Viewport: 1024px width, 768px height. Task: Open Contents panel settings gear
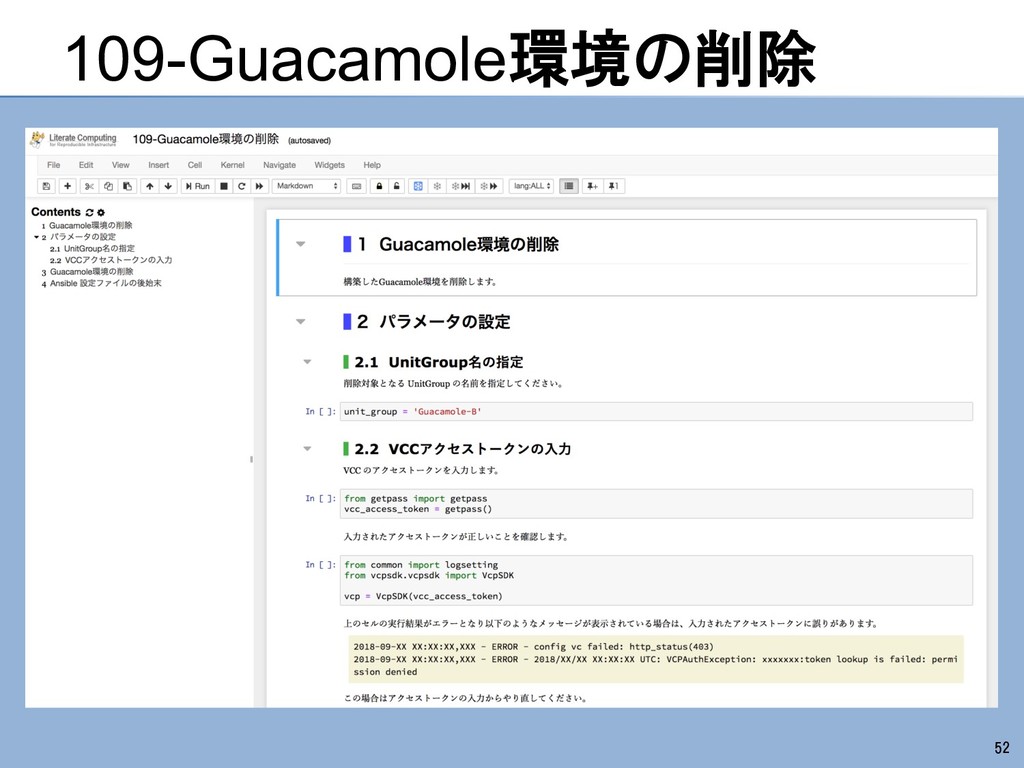101,212
